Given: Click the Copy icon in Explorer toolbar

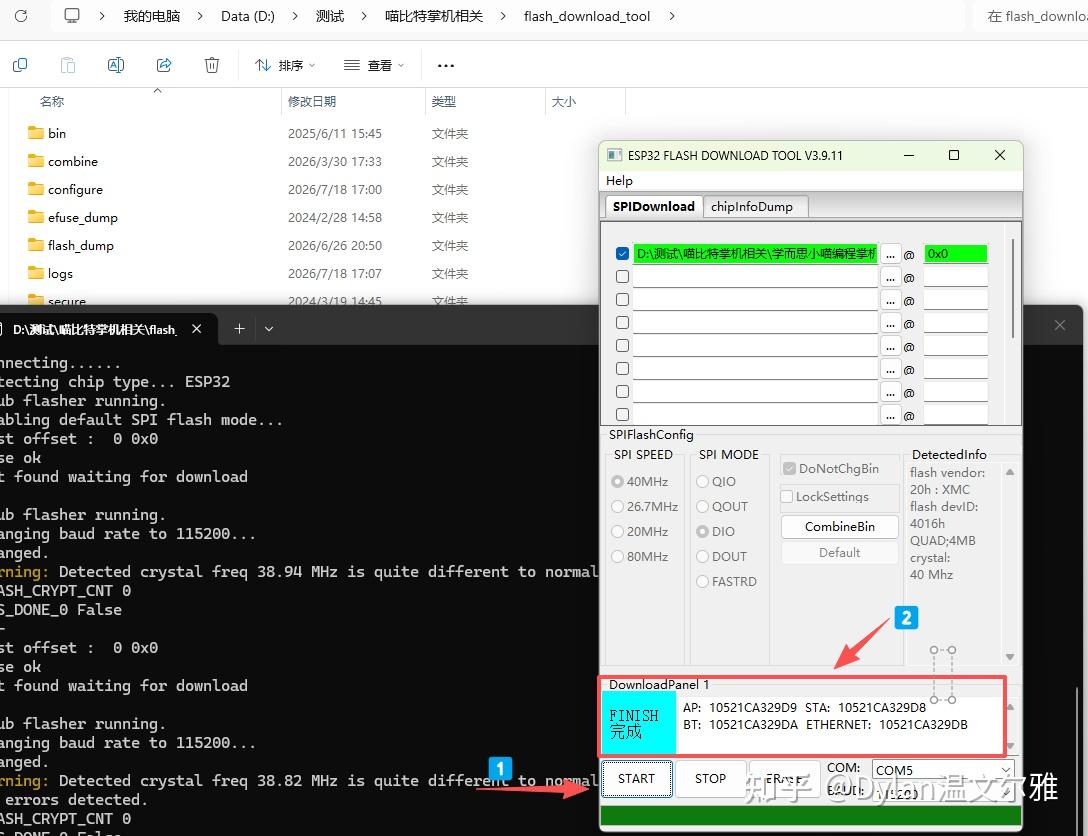Looking at the screenshot, I should click(x=20, y=65).
